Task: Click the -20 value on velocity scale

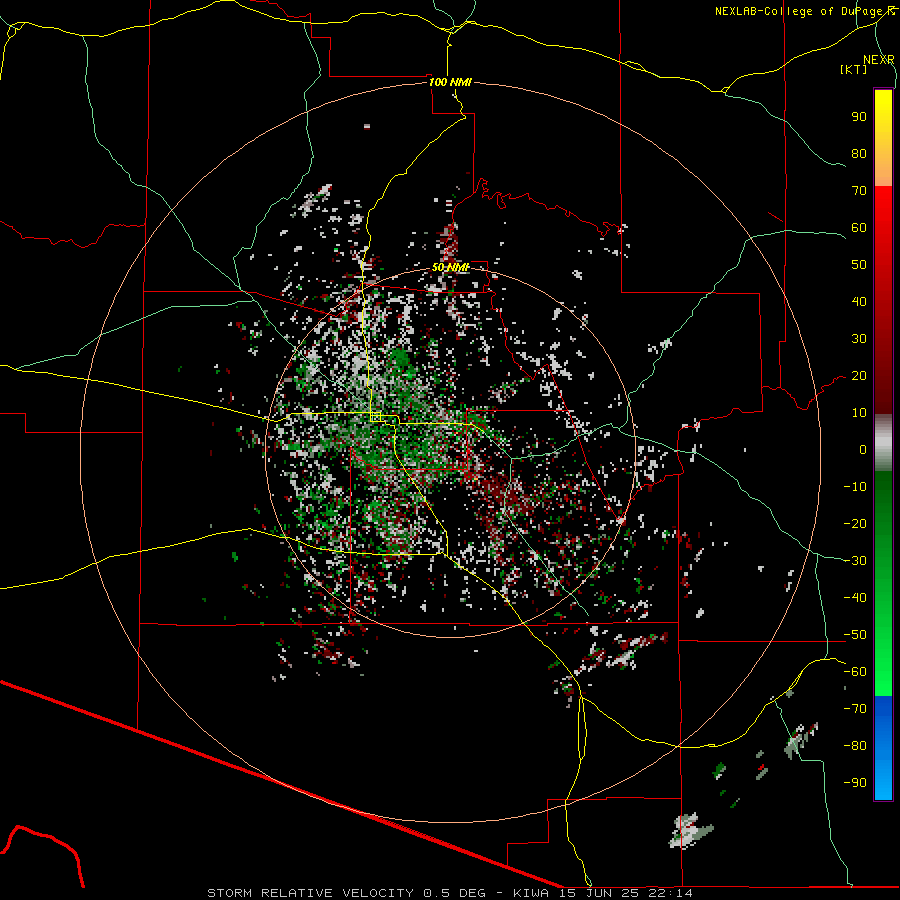Action: [855, 524]
